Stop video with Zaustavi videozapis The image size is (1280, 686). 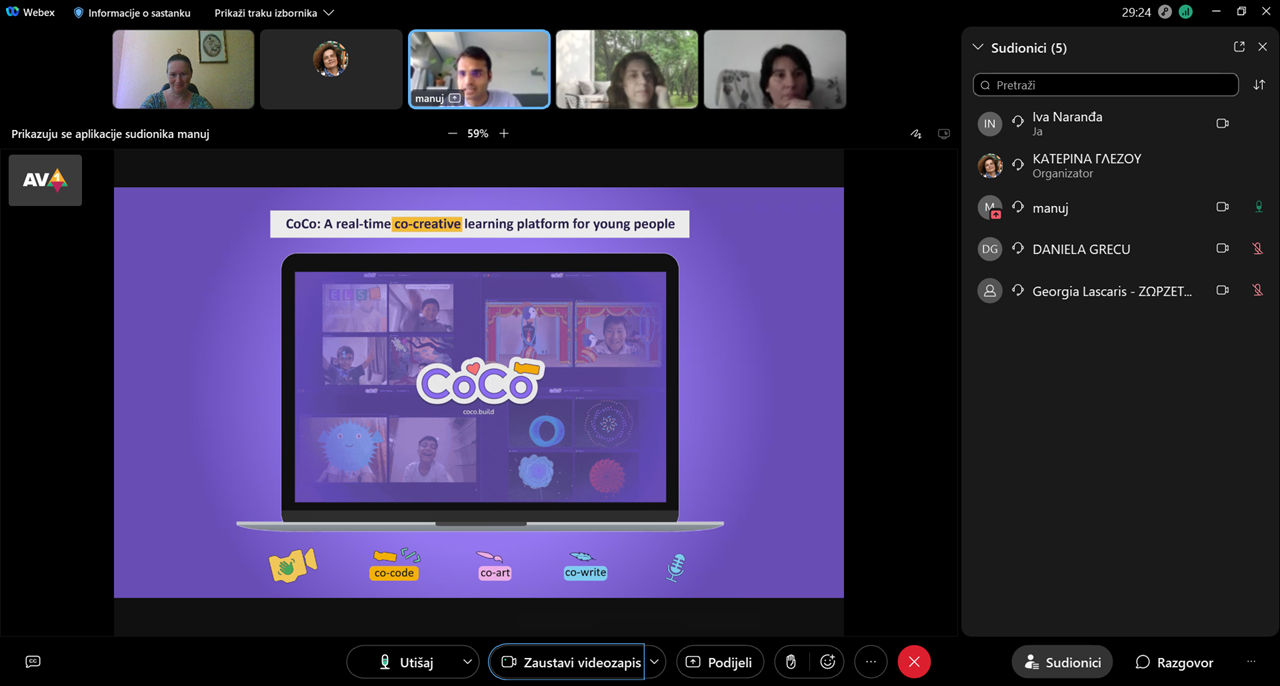567,662
